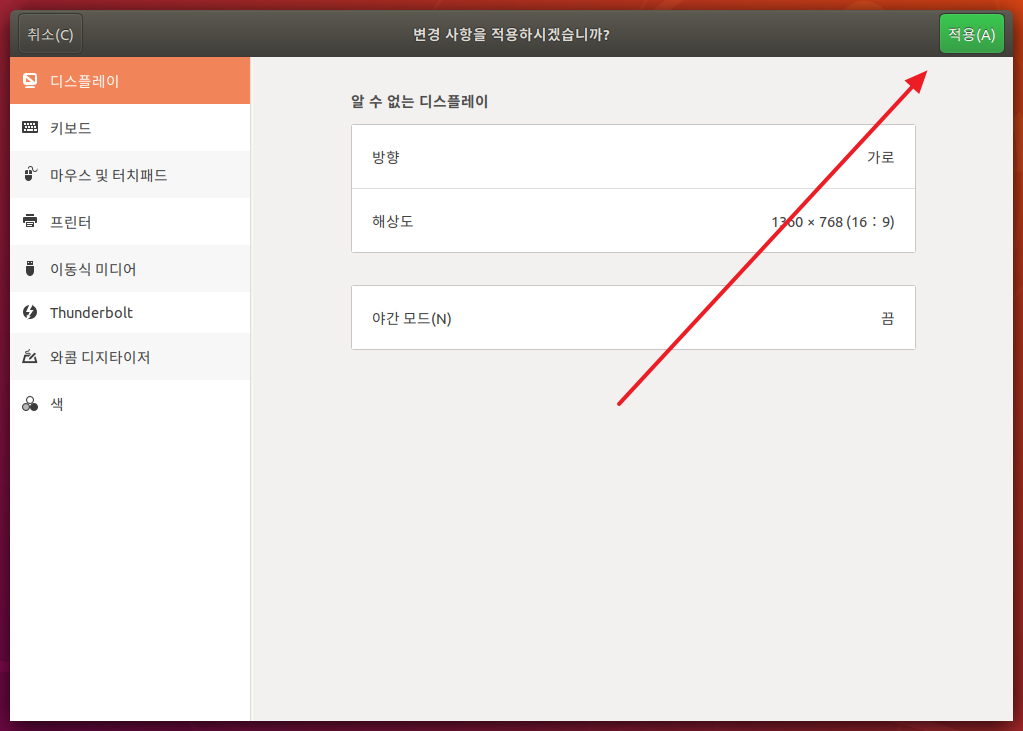The height and width of the screenshot is (731, 1023).
Task: Open the 키보드 settings panel
Action: (x=130, y=128)
